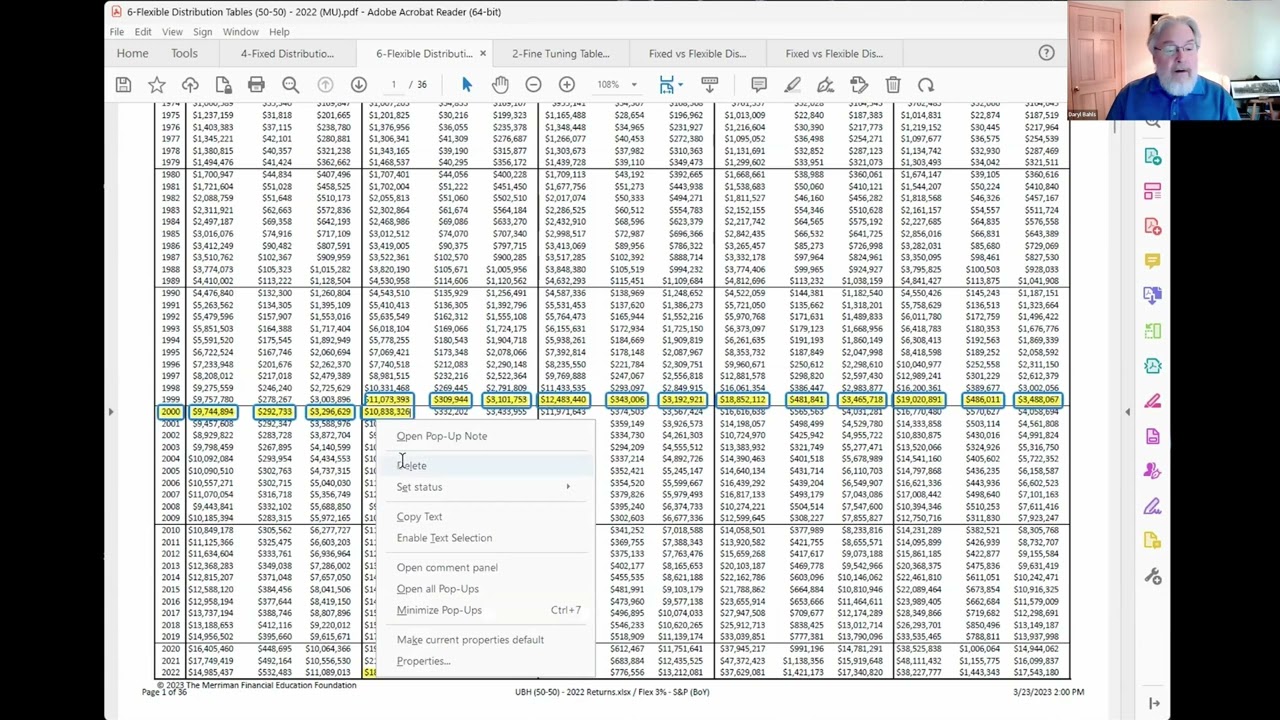Image resolution: width=1280 pixels, height=720 pixels.
Task: Open the teal Compress PDF sidebar tool
Action: [1153, 366]
